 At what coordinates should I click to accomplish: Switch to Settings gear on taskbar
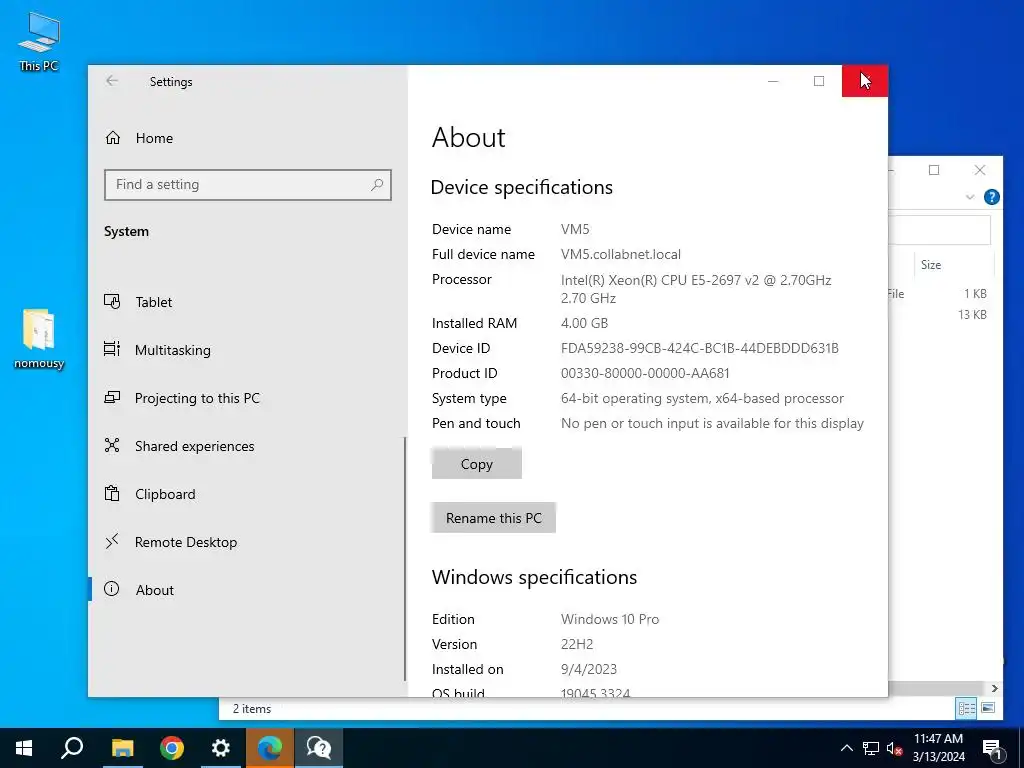[x=221, y=748]
